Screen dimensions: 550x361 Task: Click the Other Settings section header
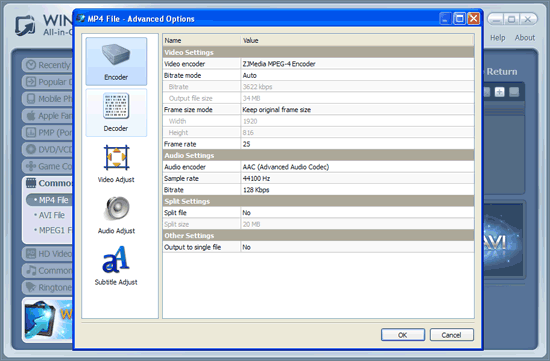(x=318, y=236)
